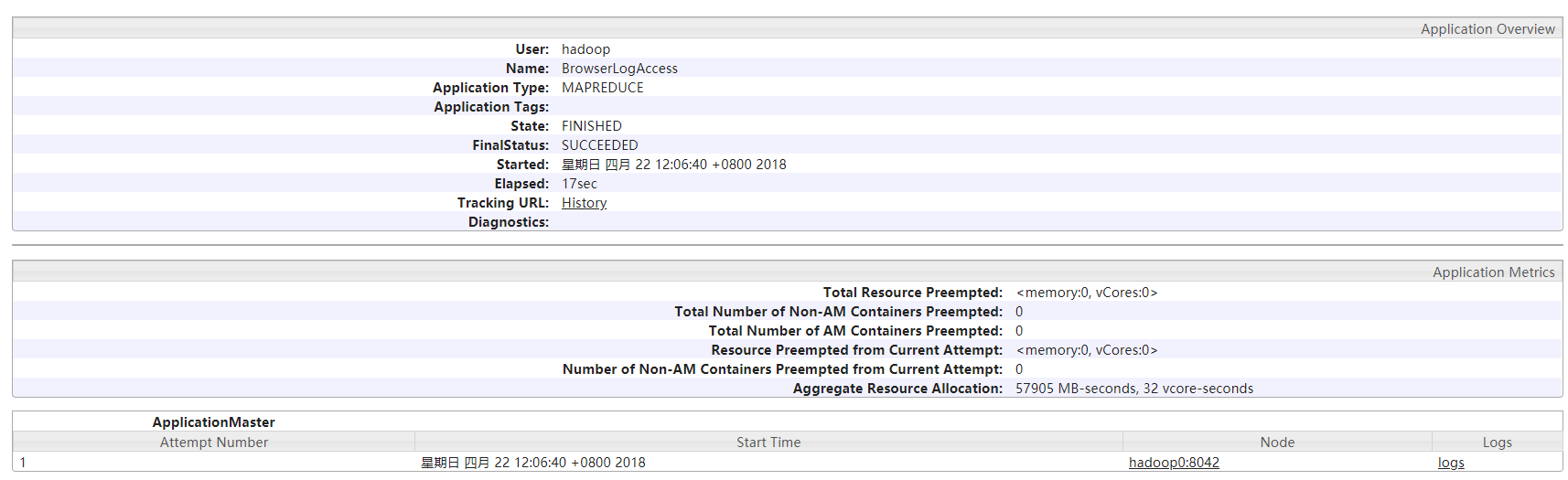Click the Total Resource Preempted value
Viewport: 1568px width, 480px height.
[x=1086, y=293]
